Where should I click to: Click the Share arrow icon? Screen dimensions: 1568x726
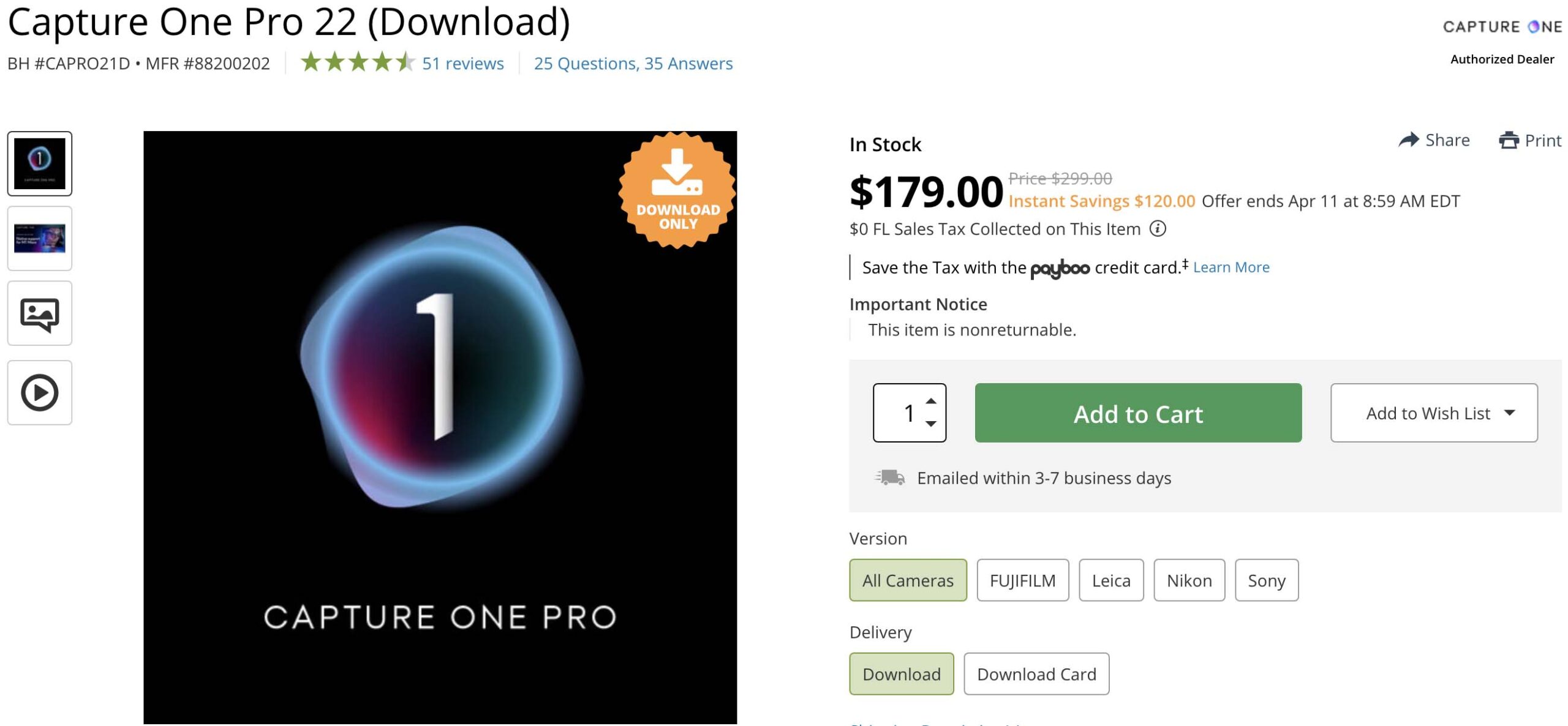(x=1409, y=140)
